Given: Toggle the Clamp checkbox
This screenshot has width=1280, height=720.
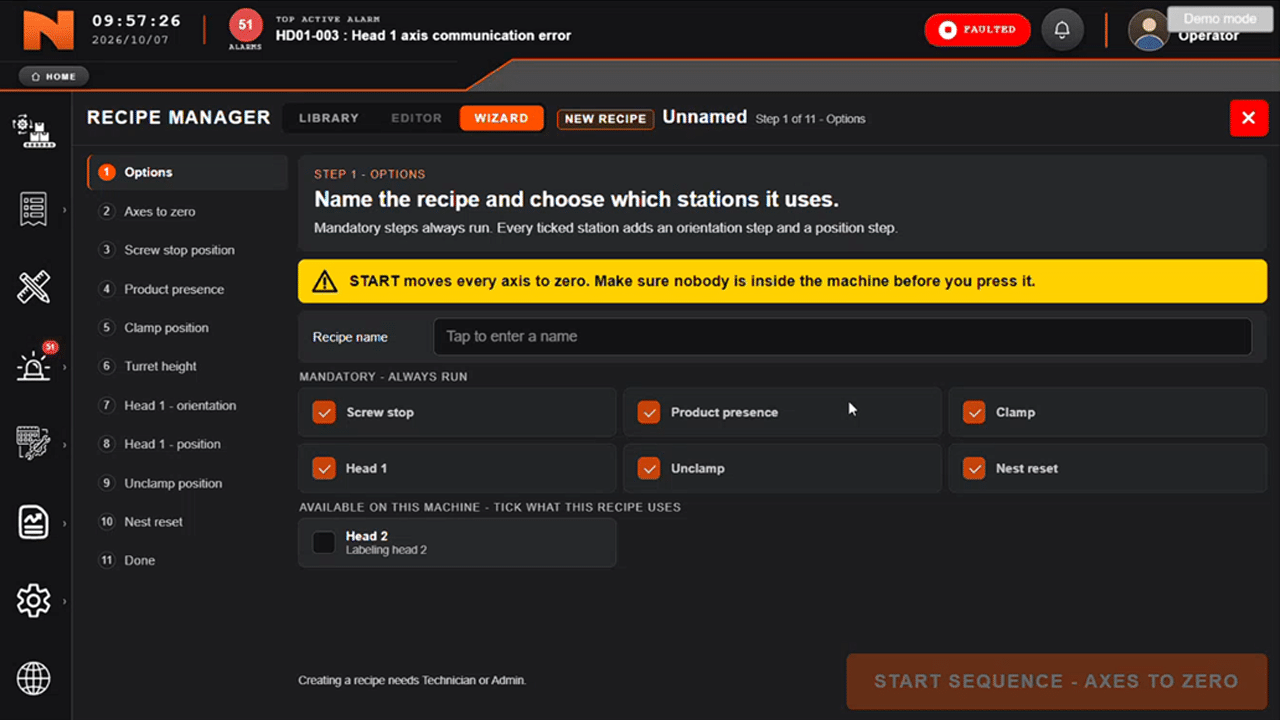Looking at the screenshot, I should [974, 412].
